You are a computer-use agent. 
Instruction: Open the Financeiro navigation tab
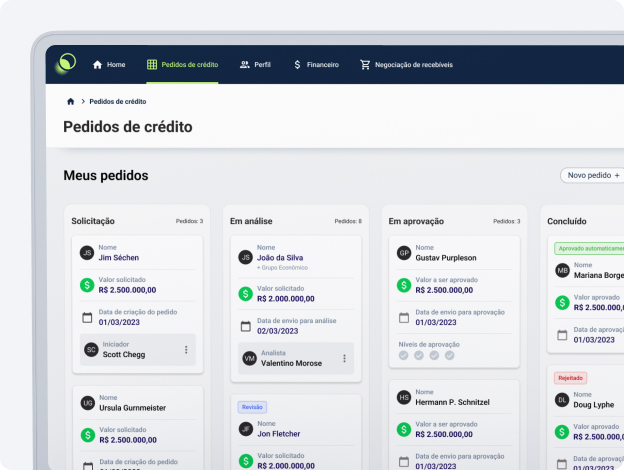pyautogui.click(x=316, y=64)
